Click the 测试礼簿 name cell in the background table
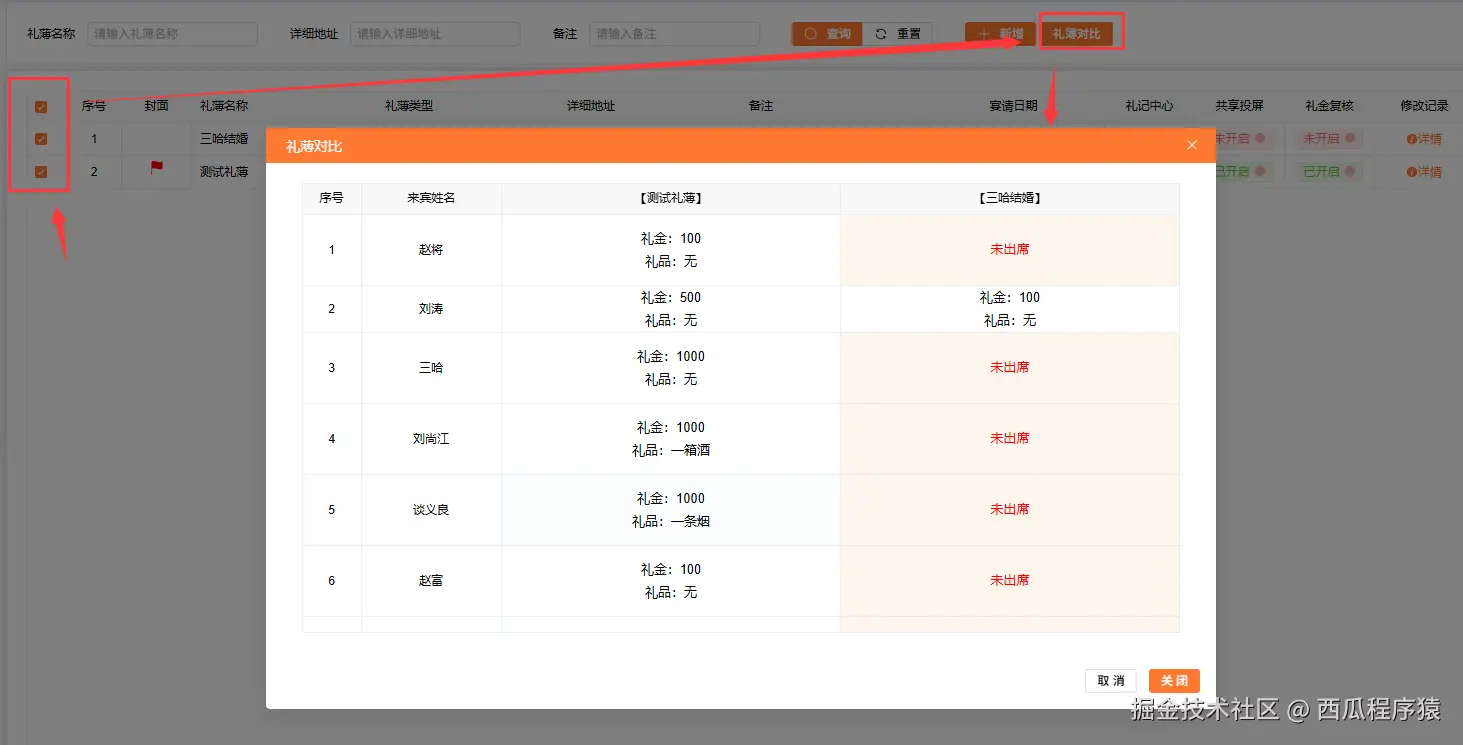This screenshot has height=745, width=1463. (x=224, y=172)
